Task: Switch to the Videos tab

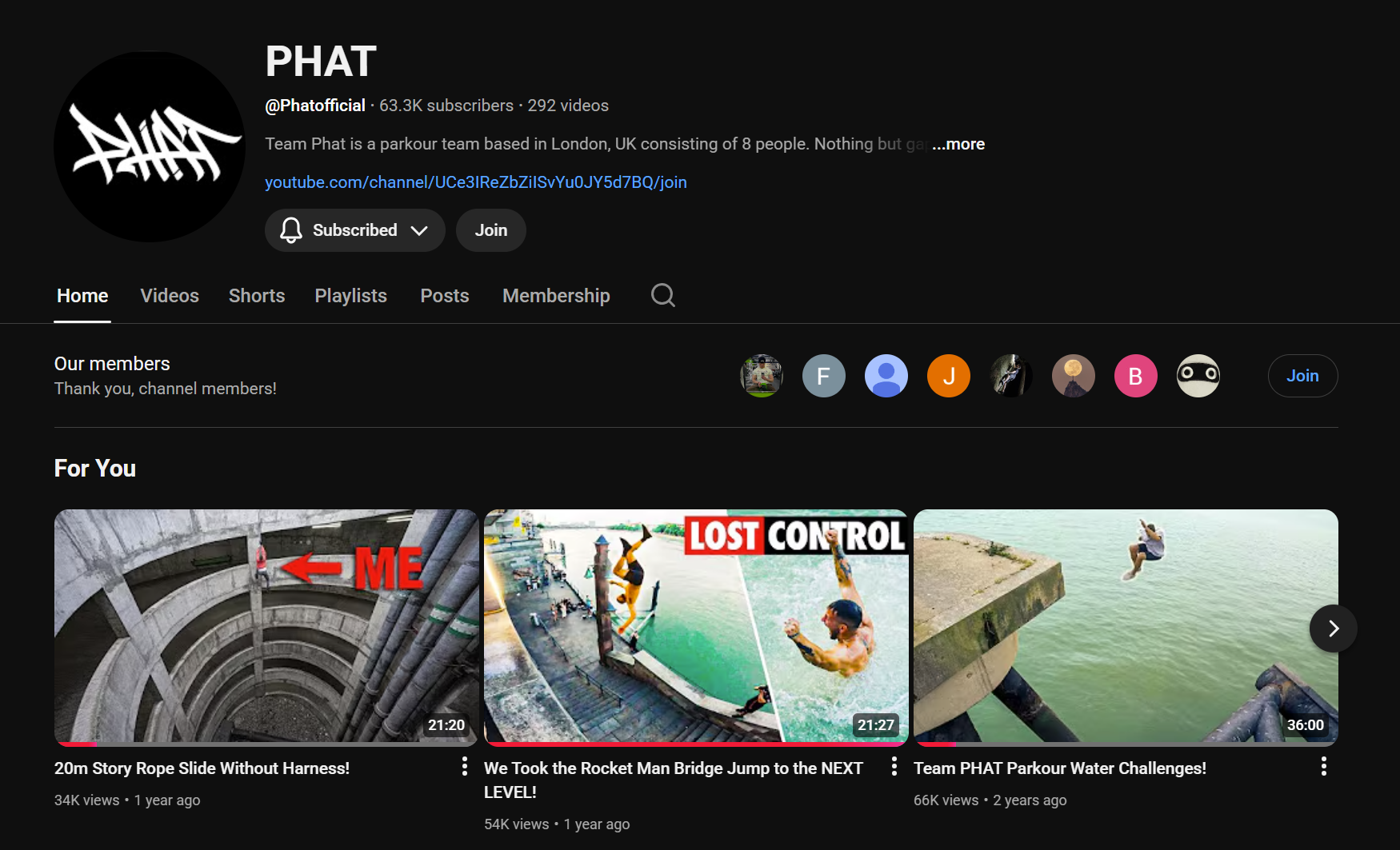Action: click(170, 296)
